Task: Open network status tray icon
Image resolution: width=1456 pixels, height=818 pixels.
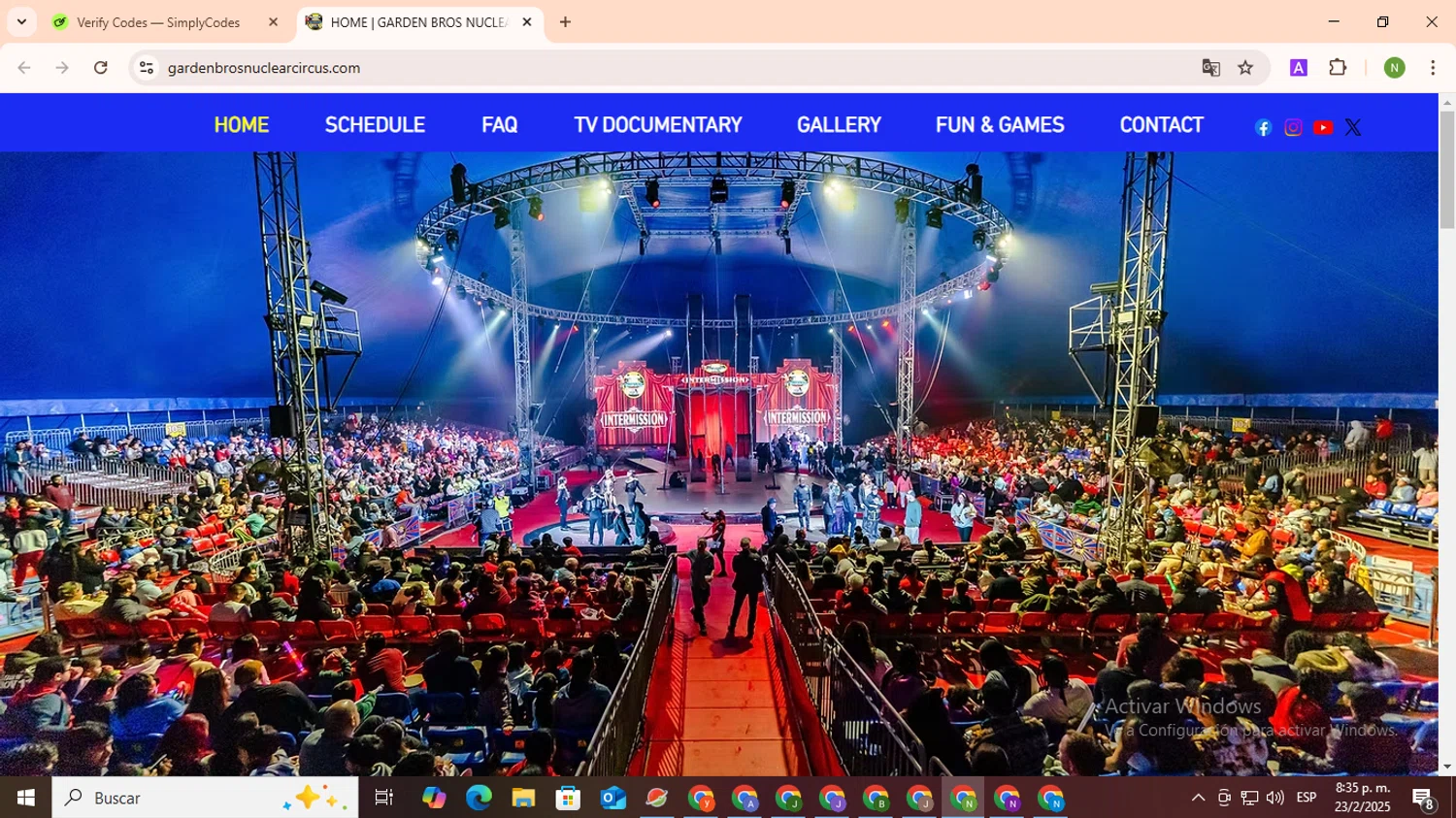Action: tap(1249, 798)
